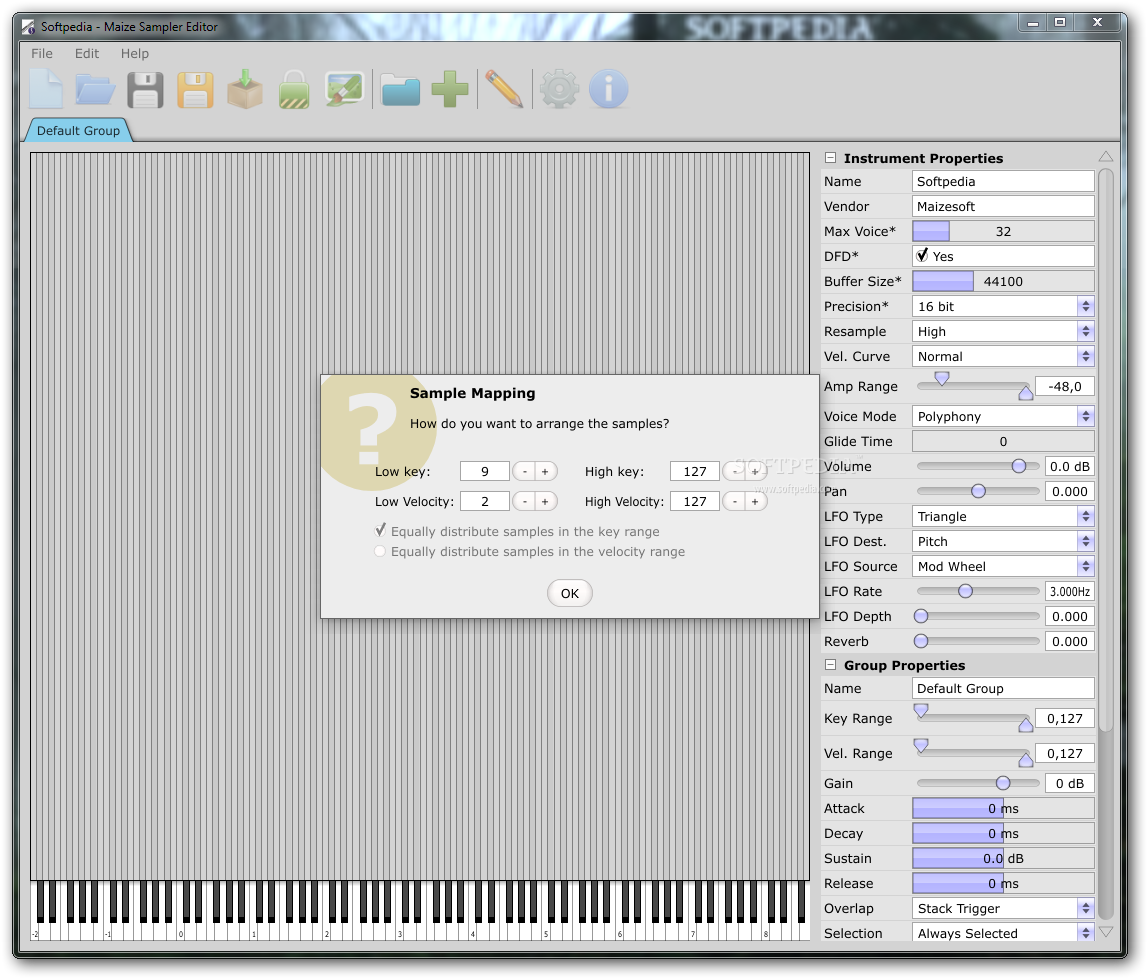Open the Overlap Stack Trigger dropdown
Screen dimensions: 1148x979
1003,909
